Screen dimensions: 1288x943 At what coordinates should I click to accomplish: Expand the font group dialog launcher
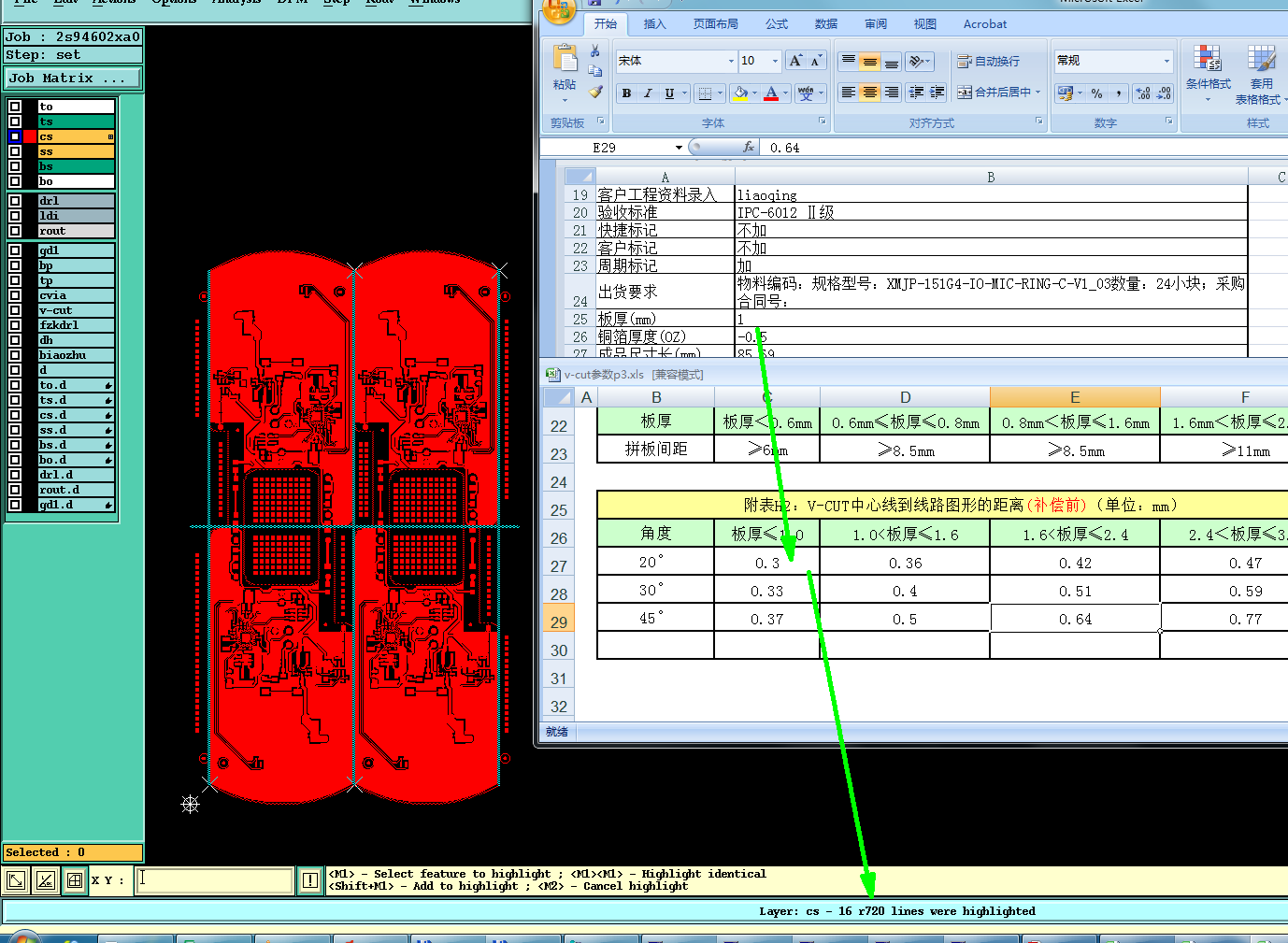(823, 121)
